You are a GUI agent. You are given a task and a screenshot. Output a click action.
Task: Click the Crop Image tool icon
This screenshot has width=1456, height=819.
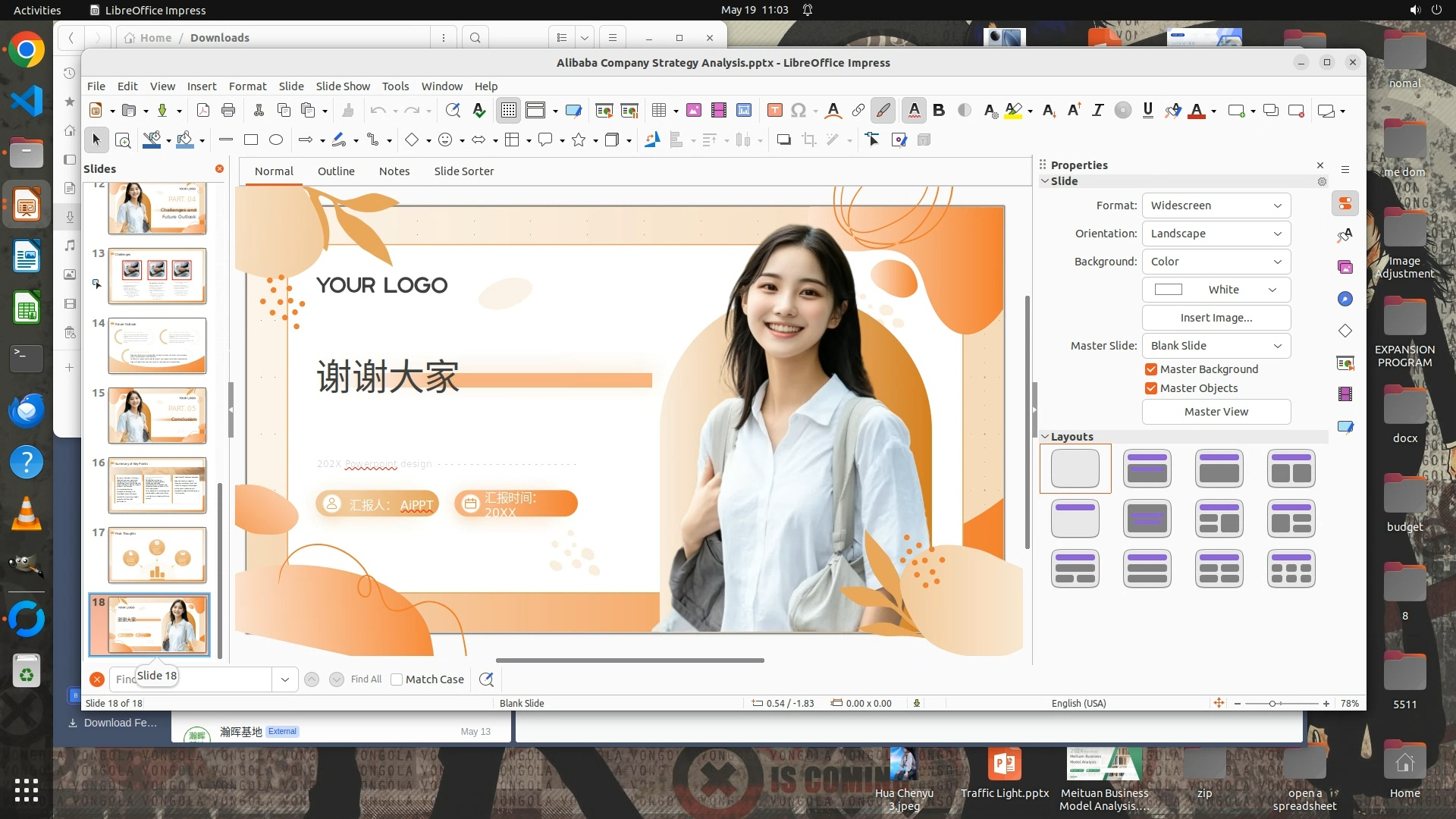point(809,140)
